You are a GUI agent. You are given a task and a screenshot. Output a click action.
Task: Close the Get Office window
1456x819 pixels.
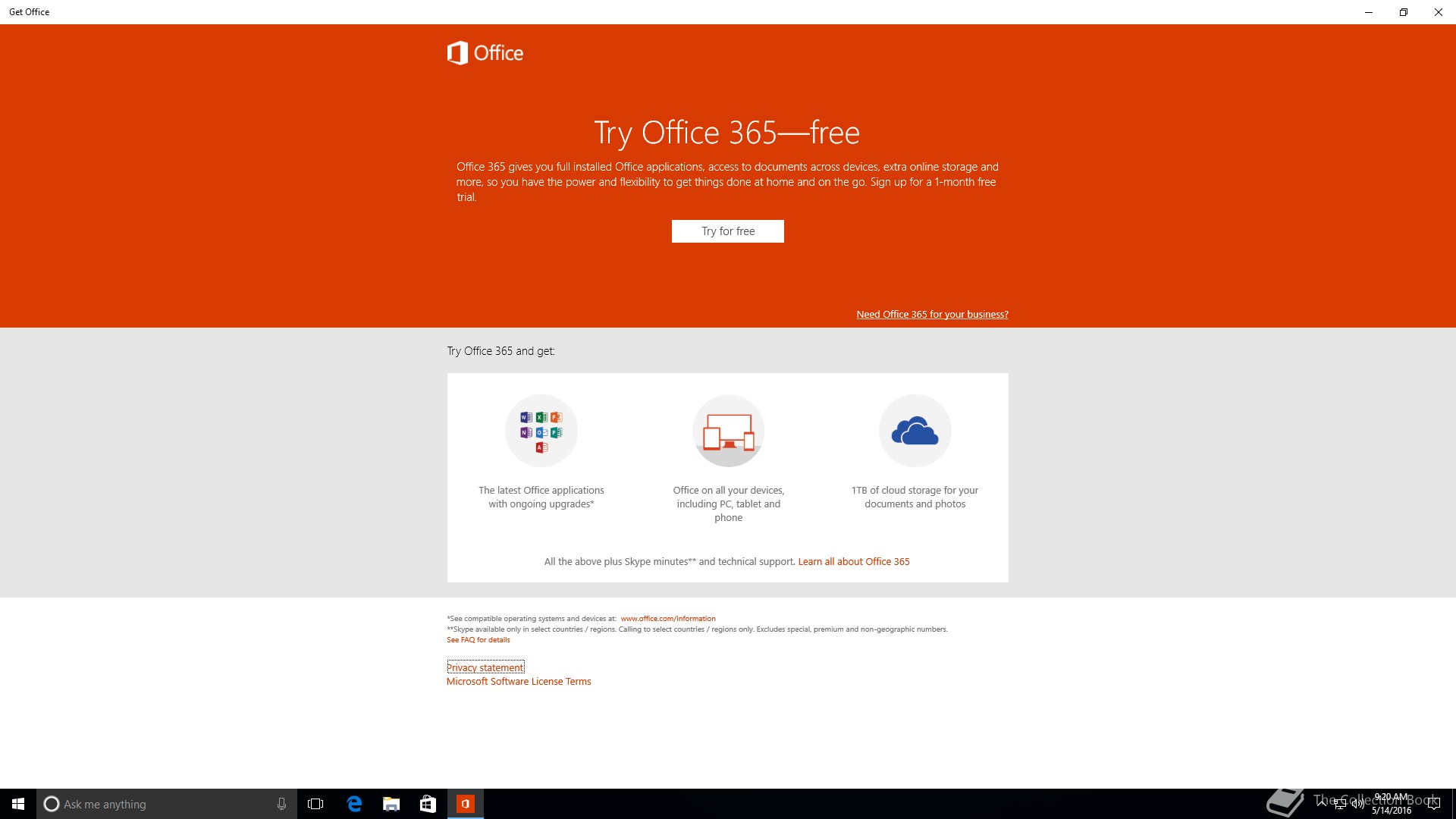(x=1439, y=12)
